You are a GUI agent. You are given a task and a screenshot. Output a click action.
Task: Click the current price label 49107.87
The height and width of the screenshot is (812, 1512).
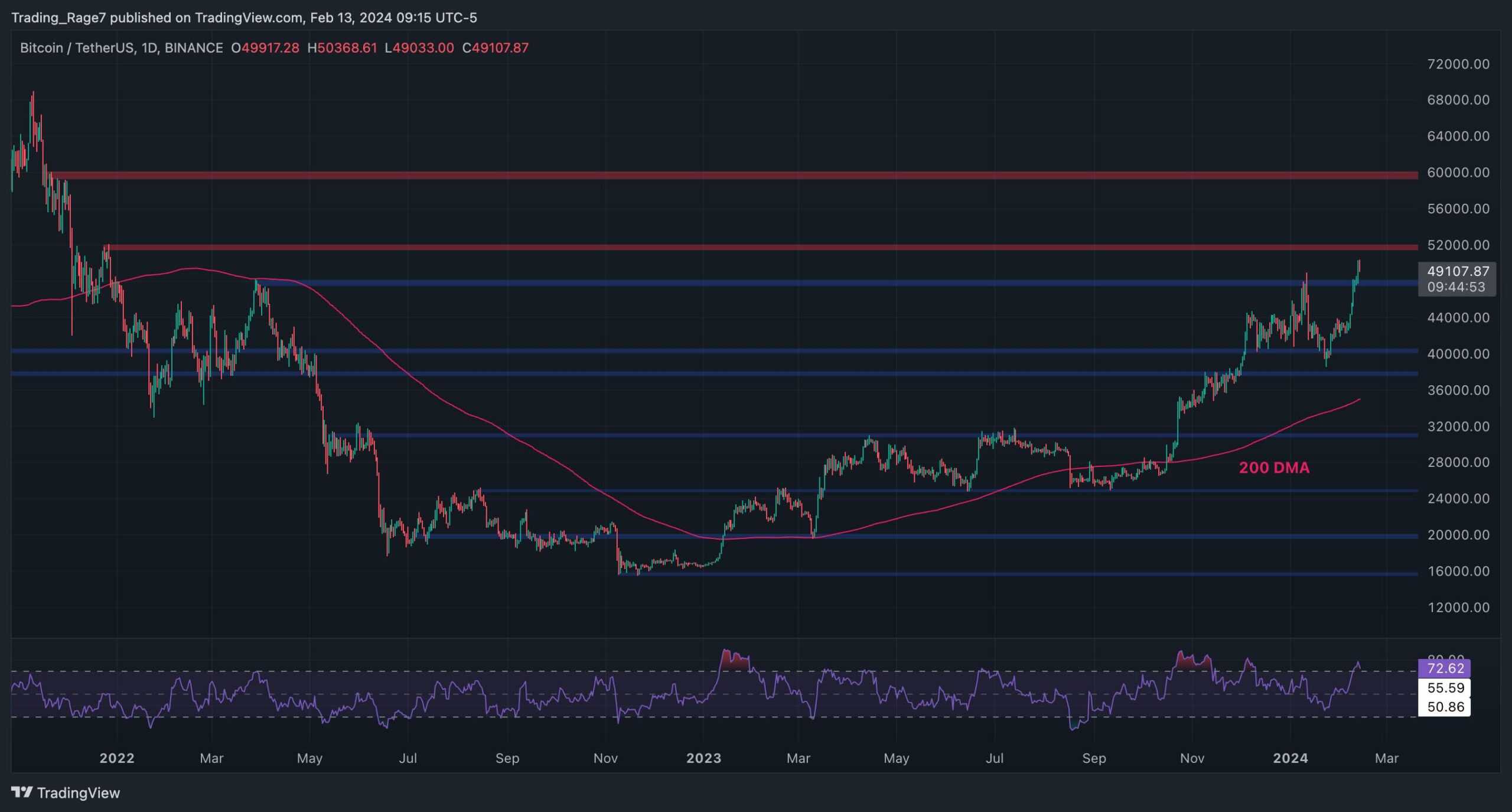tap(1458, 271)
